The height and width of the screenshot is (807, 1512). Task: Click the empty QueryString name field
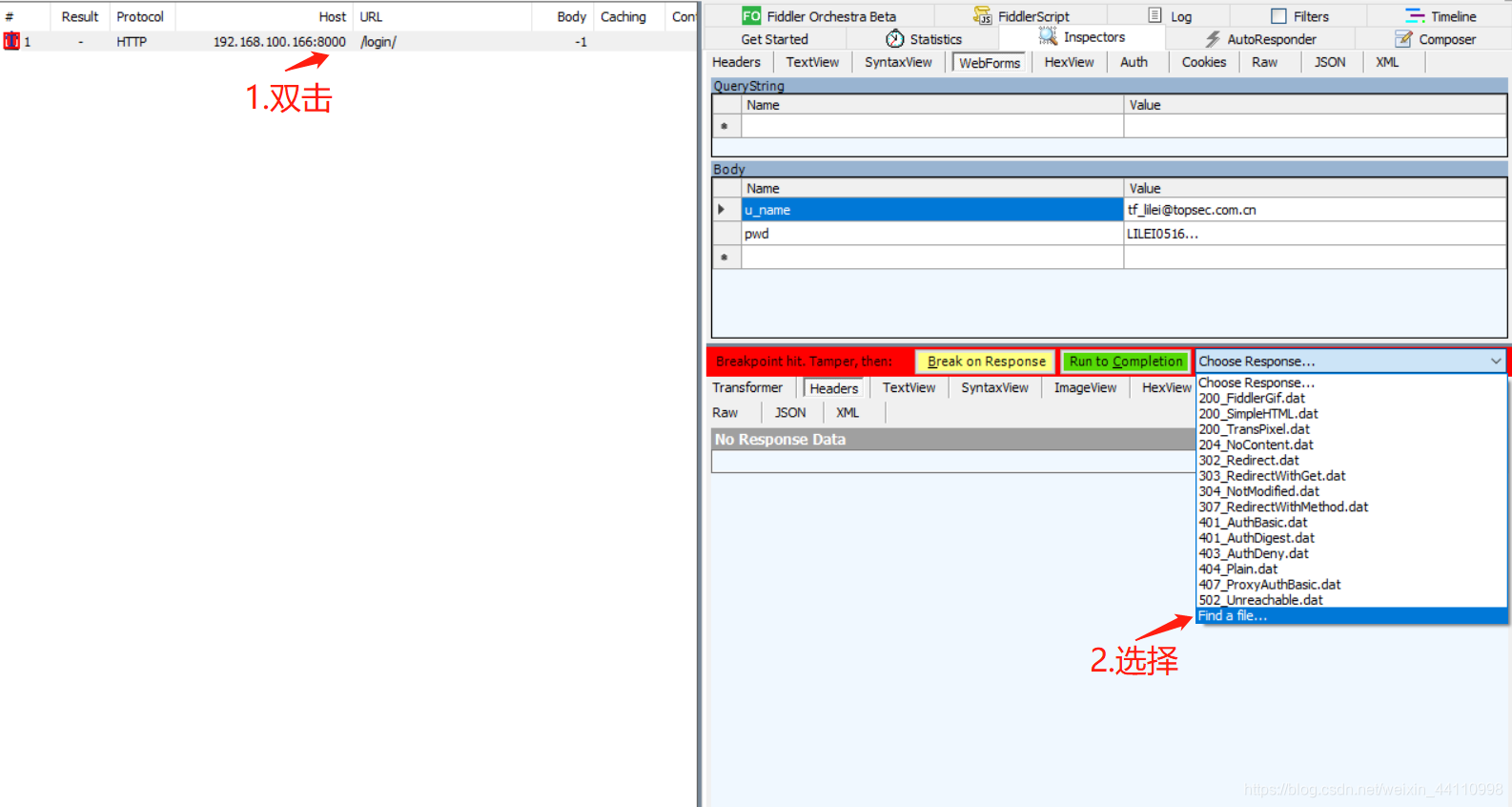click(x=932, y=126)
